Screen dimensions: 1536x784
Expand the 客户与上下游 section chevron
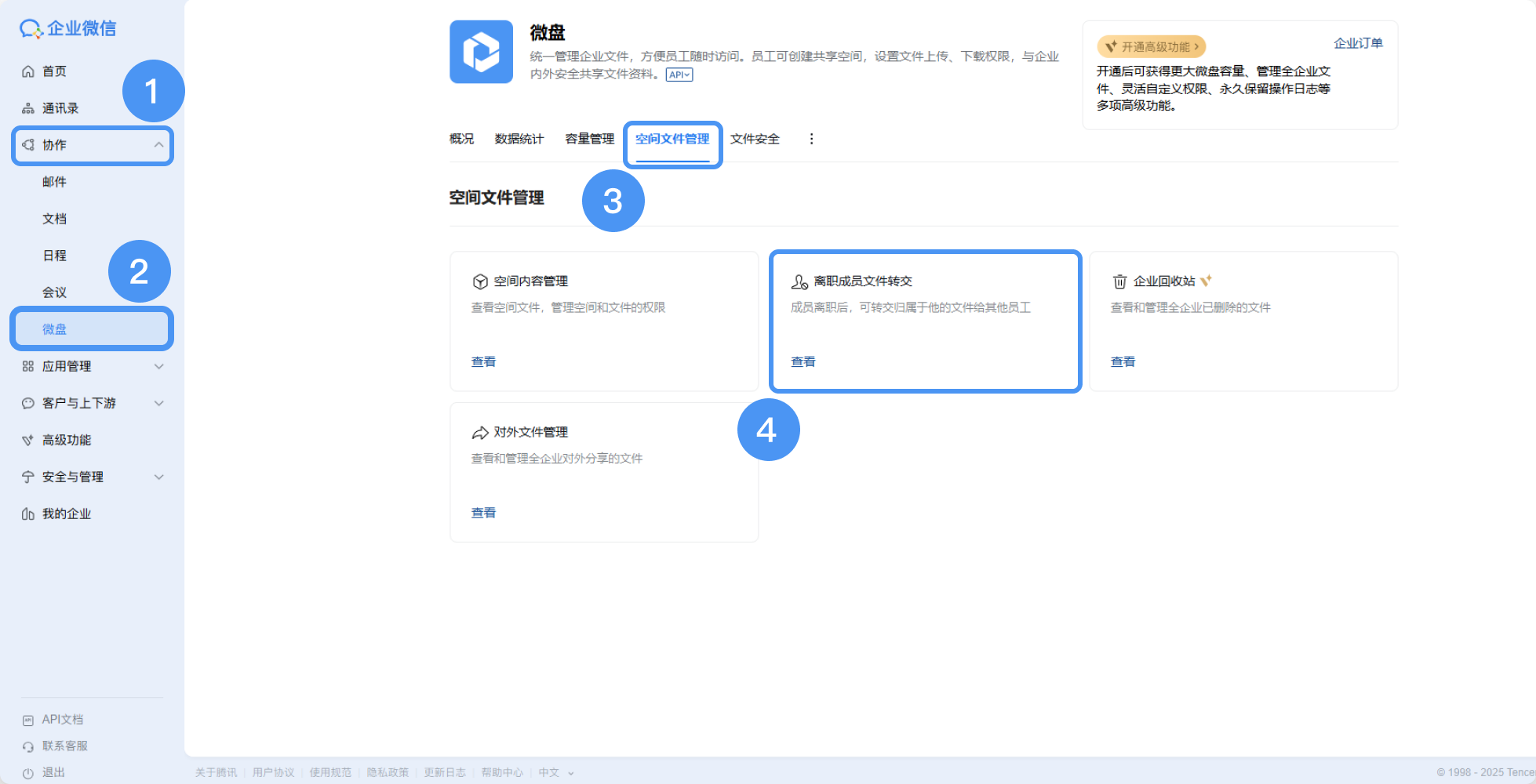158,403
